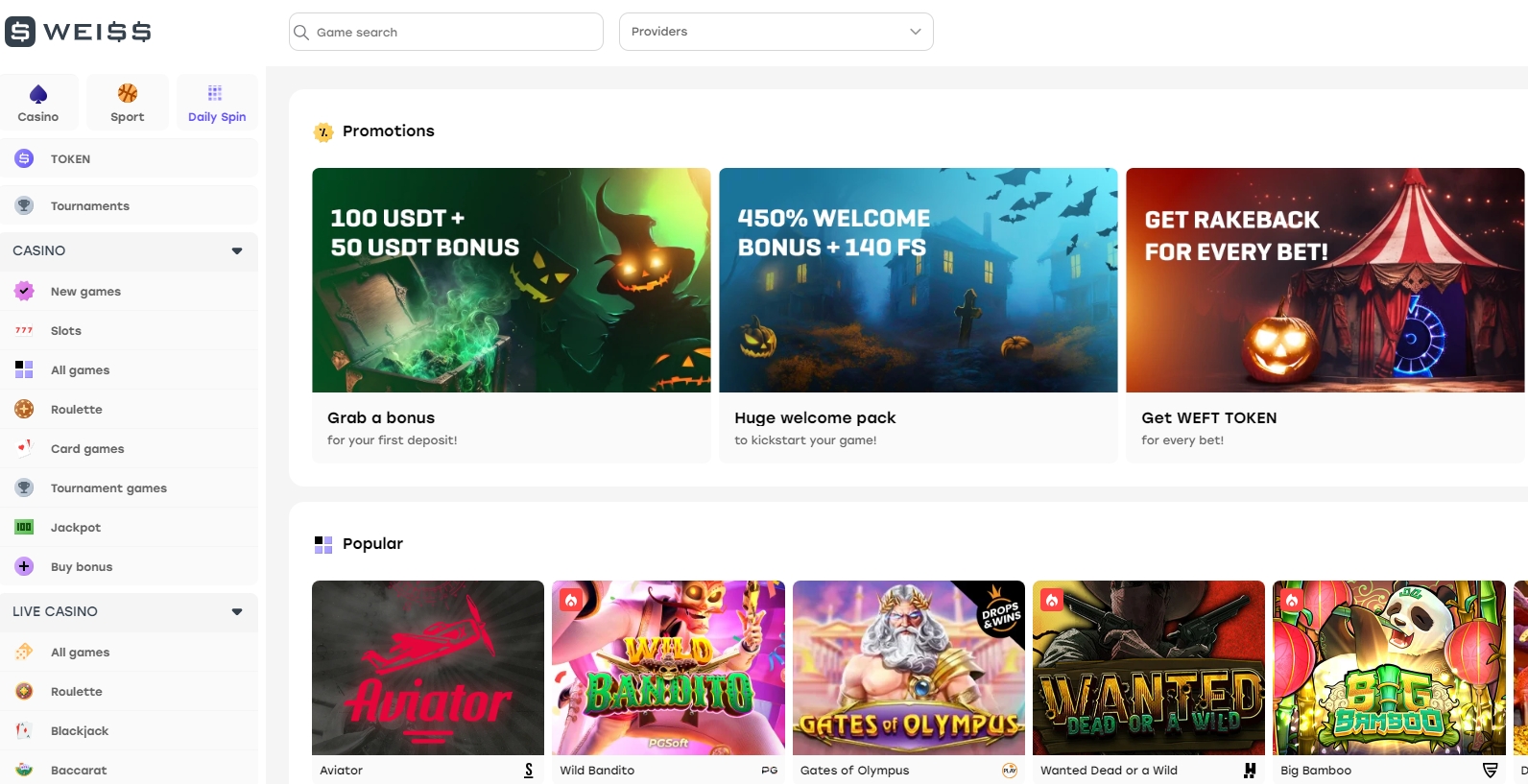The height and width of the screenshot is (784, 1528).
Task: Click the Buy bonus plus icon
Action: 24,566
